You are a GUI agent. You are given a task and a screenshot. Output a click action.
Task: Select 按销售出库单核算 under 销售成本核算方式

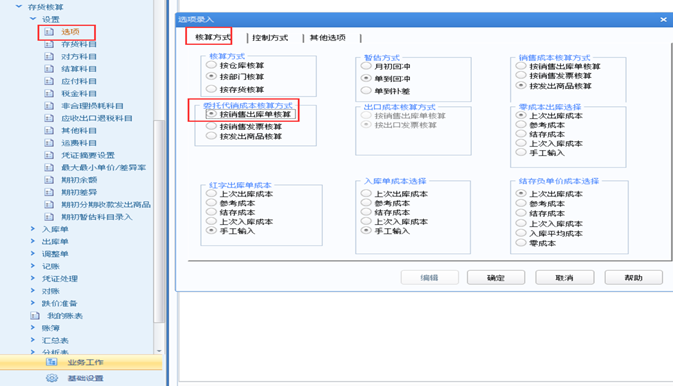pyautogui.click(x=521, y=66)
